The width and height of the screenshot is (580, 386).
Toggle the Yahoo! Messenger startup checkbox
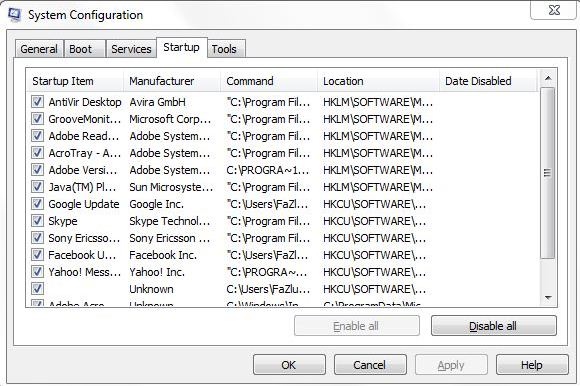point(37,272)
